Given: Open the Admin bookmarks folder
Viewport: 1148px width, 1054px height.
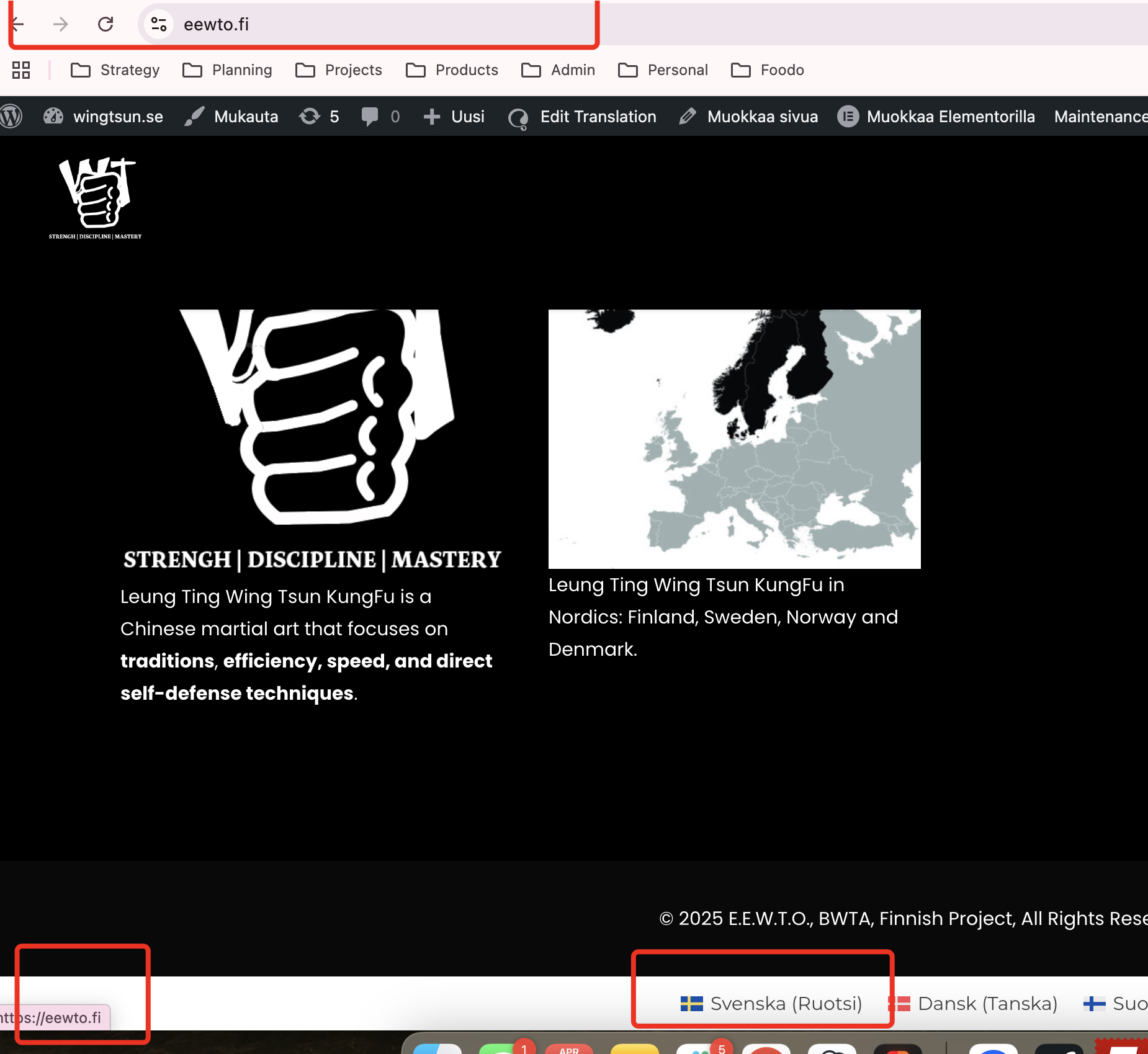Looking at the screenshot, I should tap(558, 70).
